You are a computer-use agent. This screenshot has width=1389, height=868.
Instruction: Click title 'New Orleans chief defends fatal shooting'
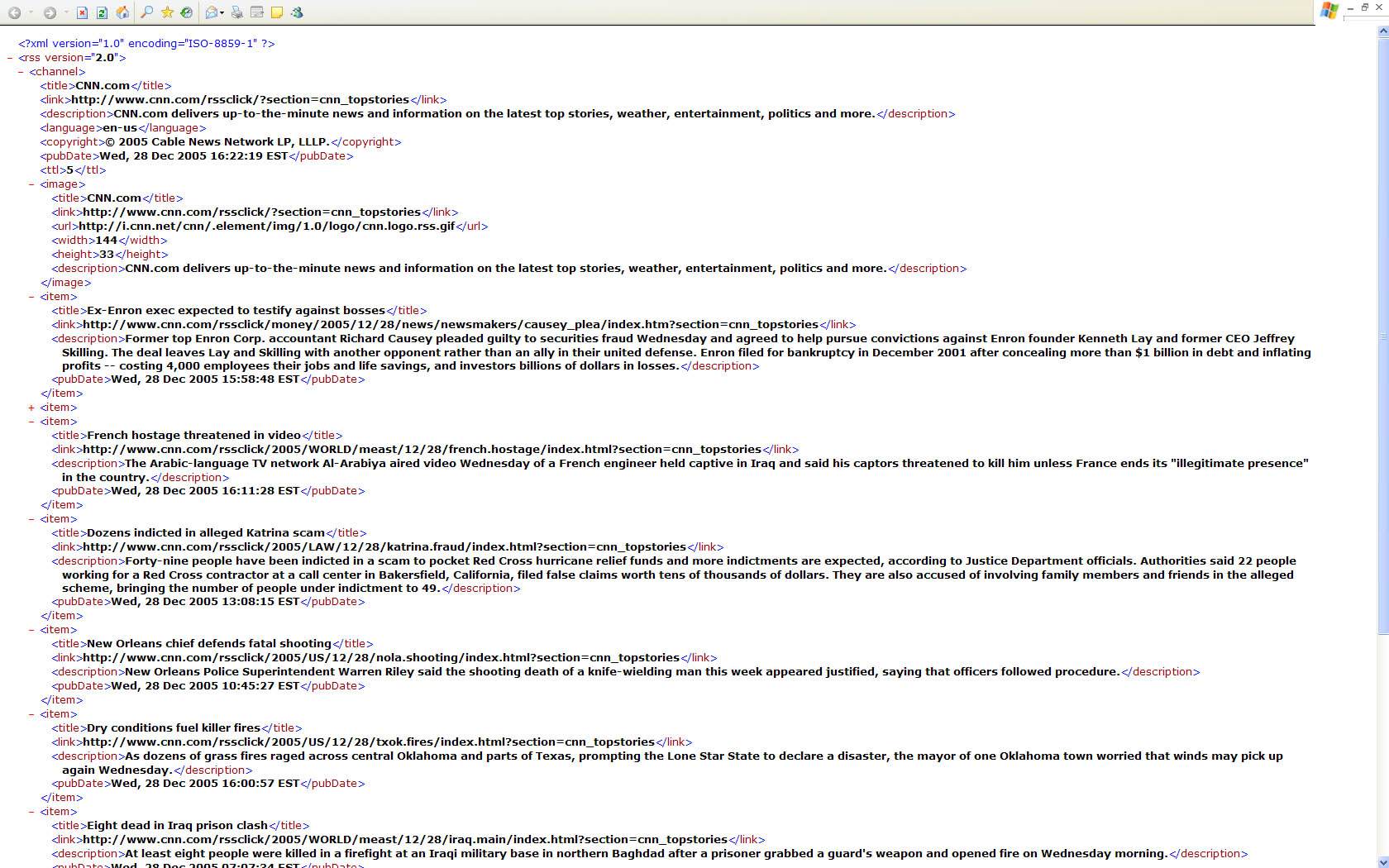tap(209, 644)
